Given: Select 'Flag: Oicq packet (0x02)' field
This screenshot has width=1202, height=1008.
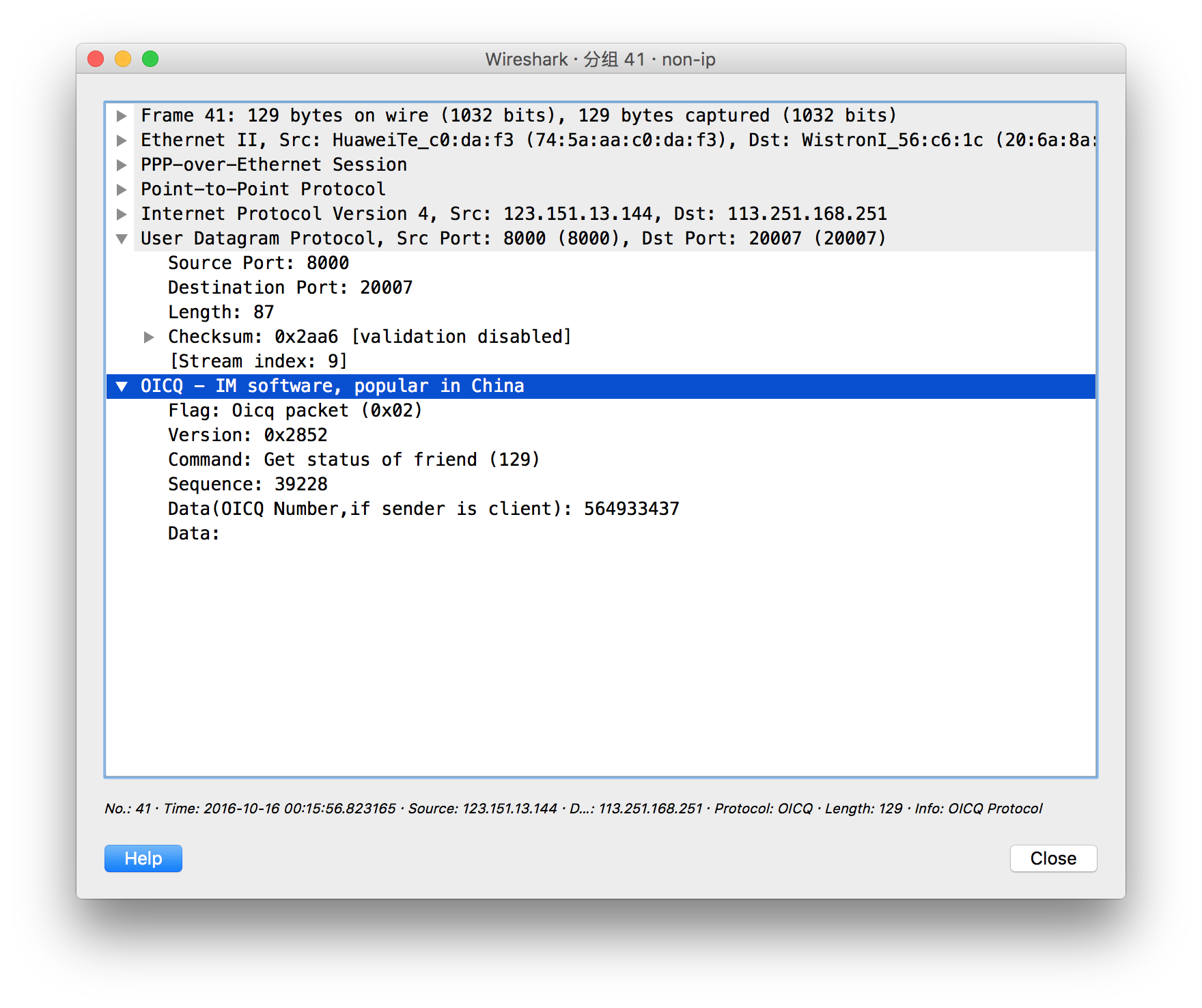Looking at the screenshot, I should tap(295, 410).
